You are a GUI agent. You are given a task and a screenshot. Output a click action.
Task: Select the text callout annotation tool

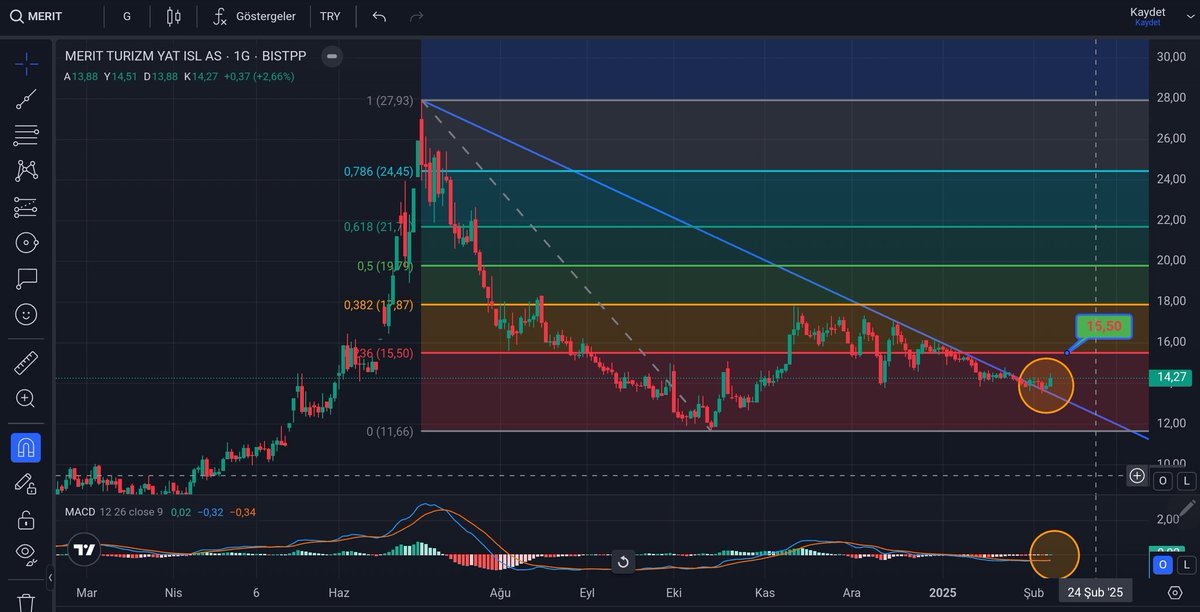[x=26, y=278]
